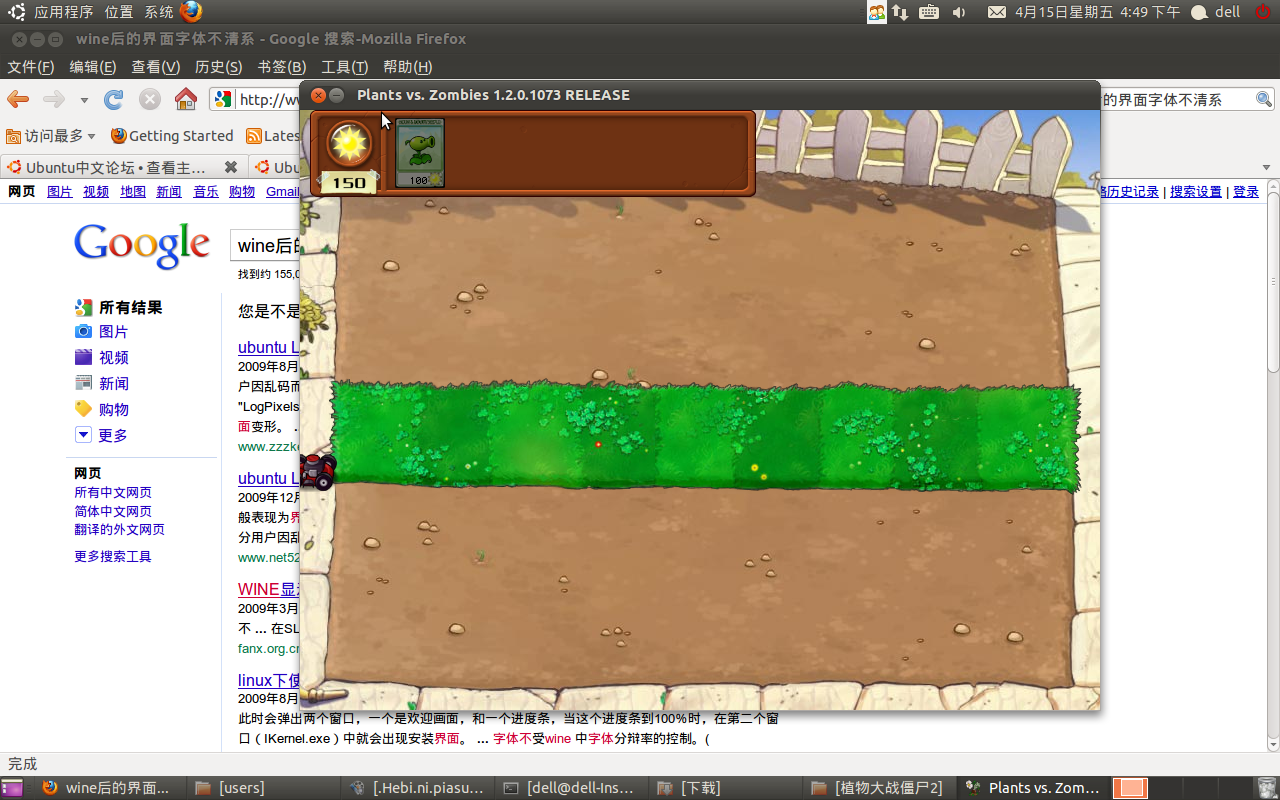This screenshot has height=800, width=1280.
Task: Click 简体中文网页 filter link
Action: pos(113,511)
